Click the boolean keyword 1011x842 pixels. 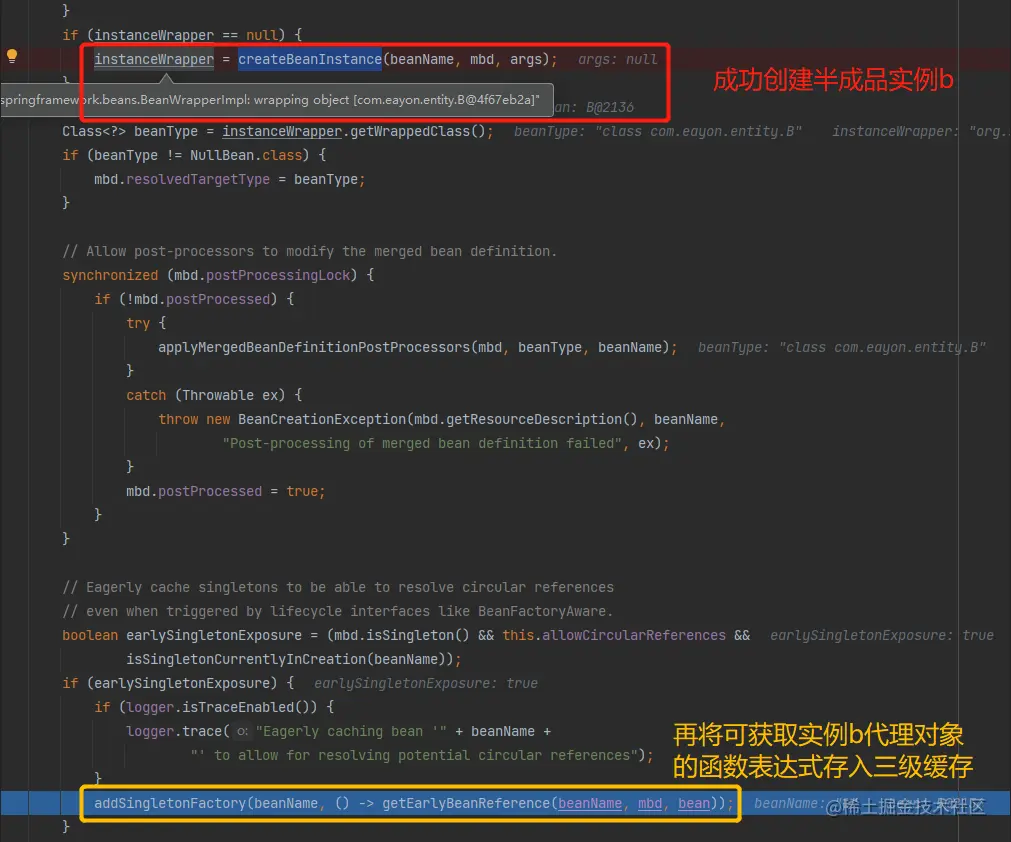[90, 635]
